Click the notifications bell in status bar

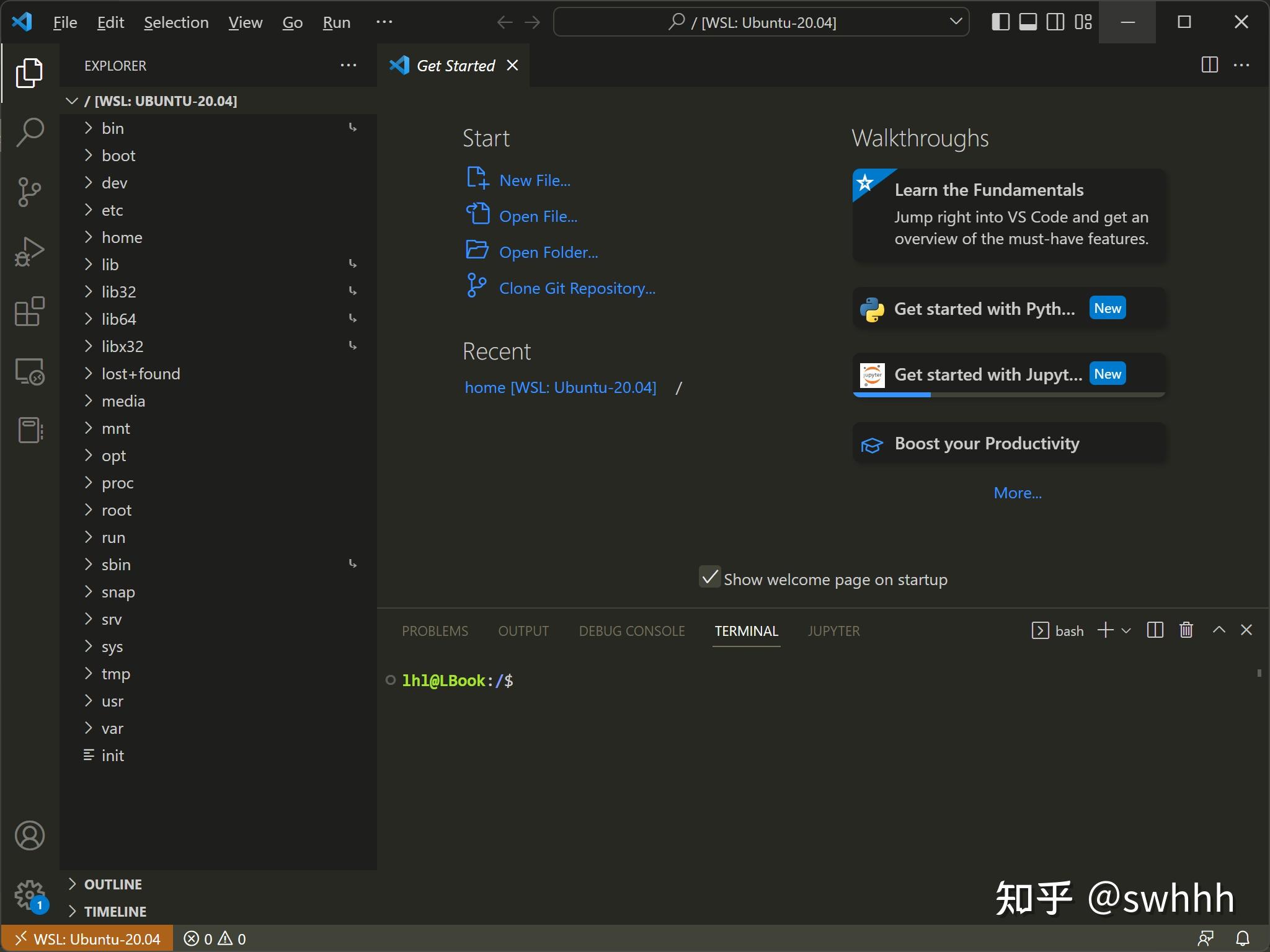tap(1243, 938)
